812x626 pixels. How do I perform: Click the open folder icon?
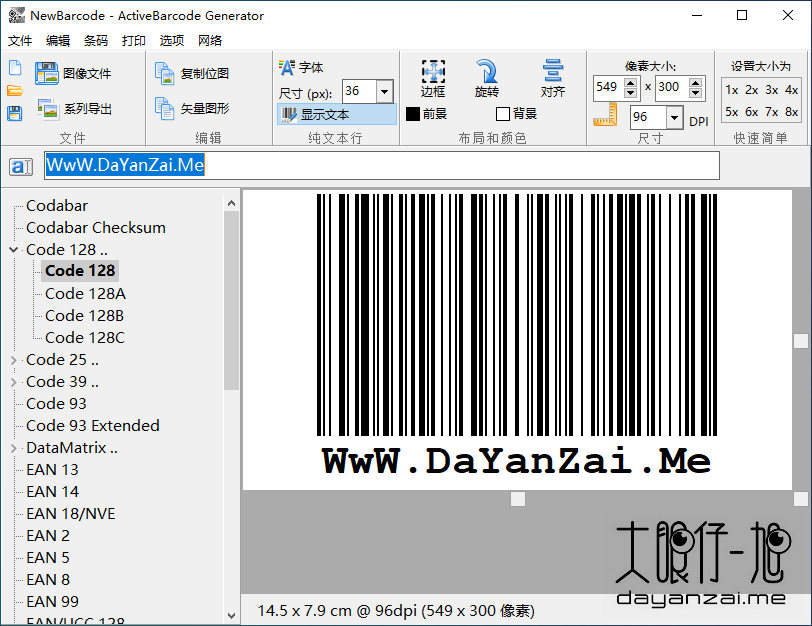point(14,91)
